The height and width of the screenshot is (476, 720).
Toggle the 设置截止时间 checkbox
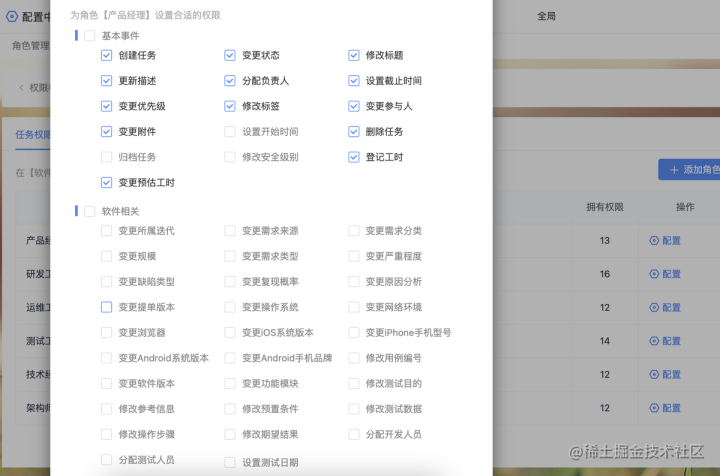pos(354,81)
